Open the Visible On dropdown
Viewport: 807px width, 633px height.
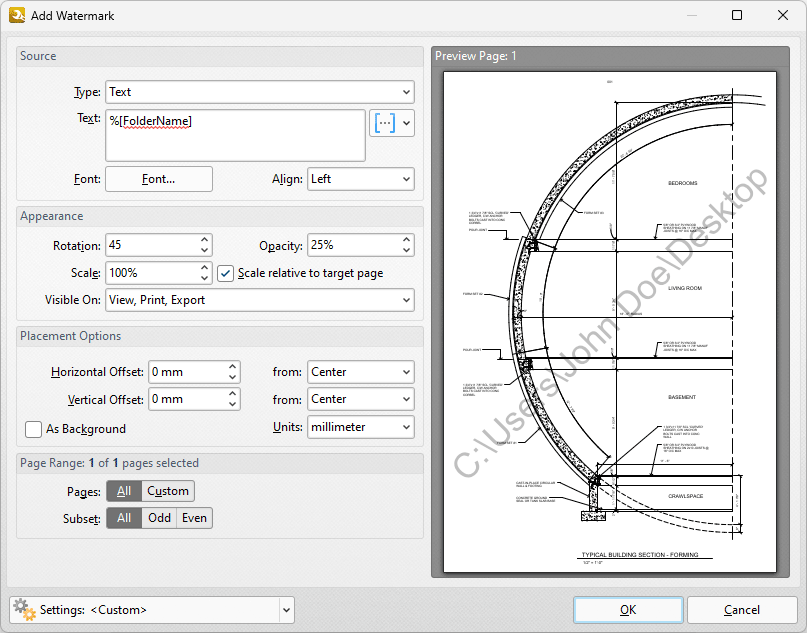[260, 300]
